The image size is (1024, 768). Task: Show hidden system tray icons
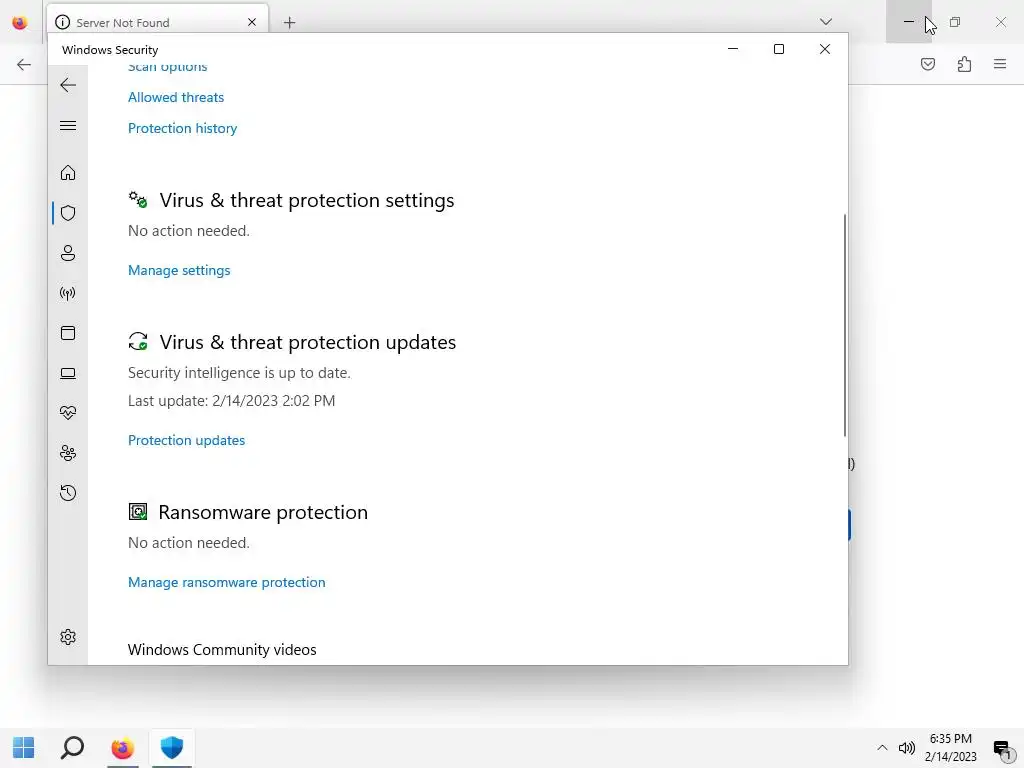pos(882,748)
